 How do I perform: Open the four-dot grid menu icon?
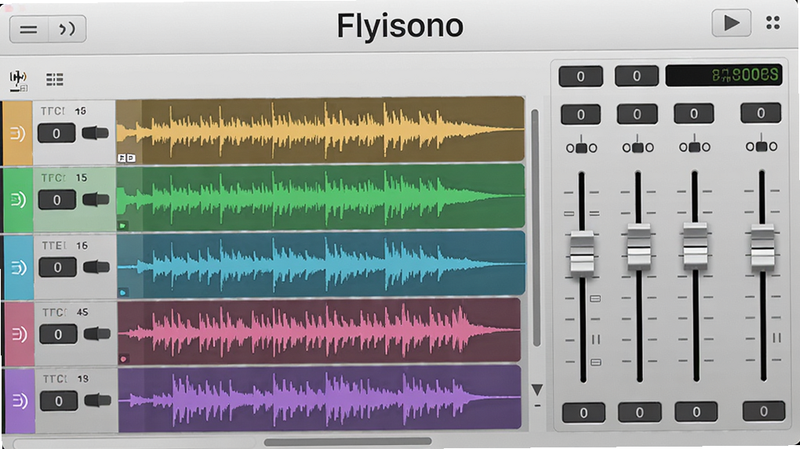(x=773, y=22)
